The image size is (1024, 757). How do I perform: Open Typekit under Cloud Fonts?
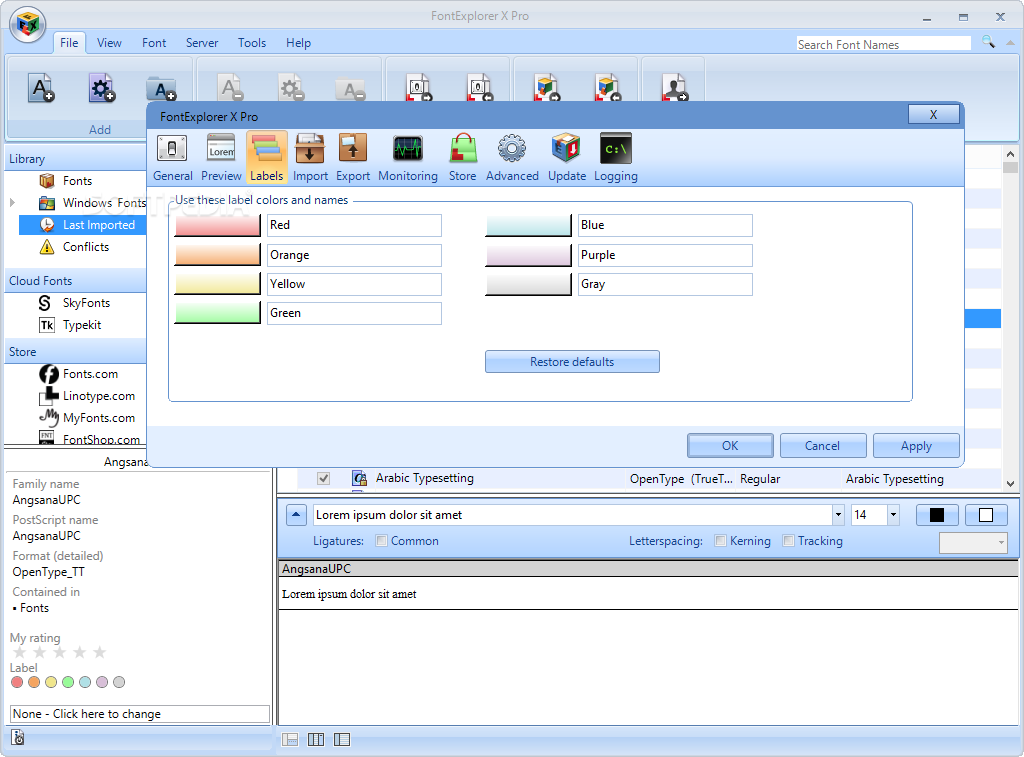pyautogui.click(x=82, y=325)
